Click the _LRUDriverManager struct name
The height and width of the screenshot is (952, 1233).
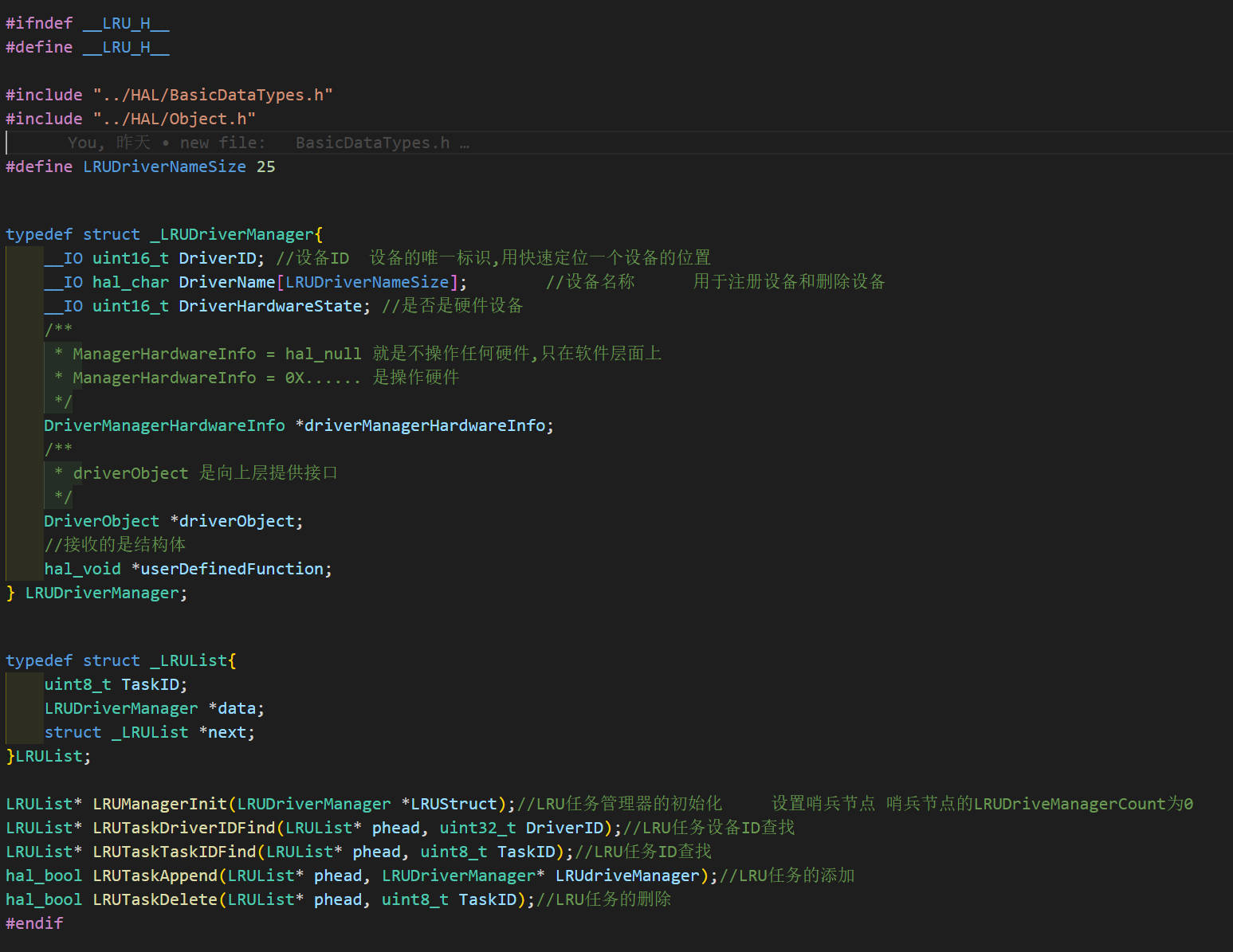(232, 234)
